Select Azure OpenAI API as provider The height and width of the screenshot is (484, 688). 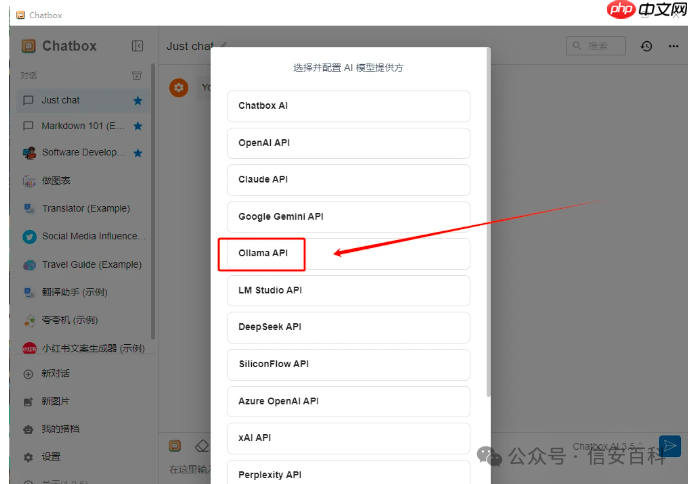coord(348,402)
